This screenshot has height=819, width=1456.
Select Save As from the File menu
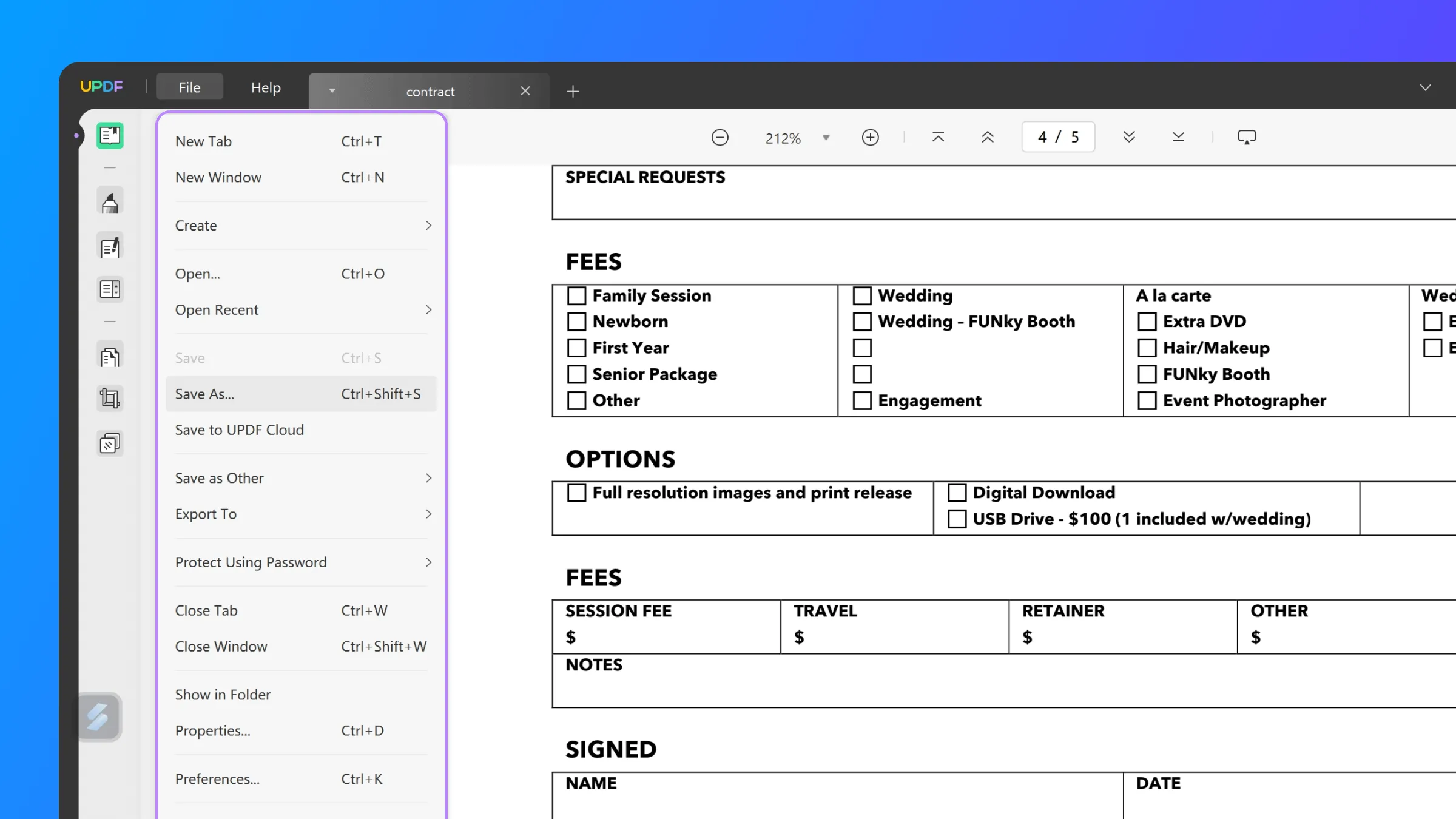coord(205,393)
